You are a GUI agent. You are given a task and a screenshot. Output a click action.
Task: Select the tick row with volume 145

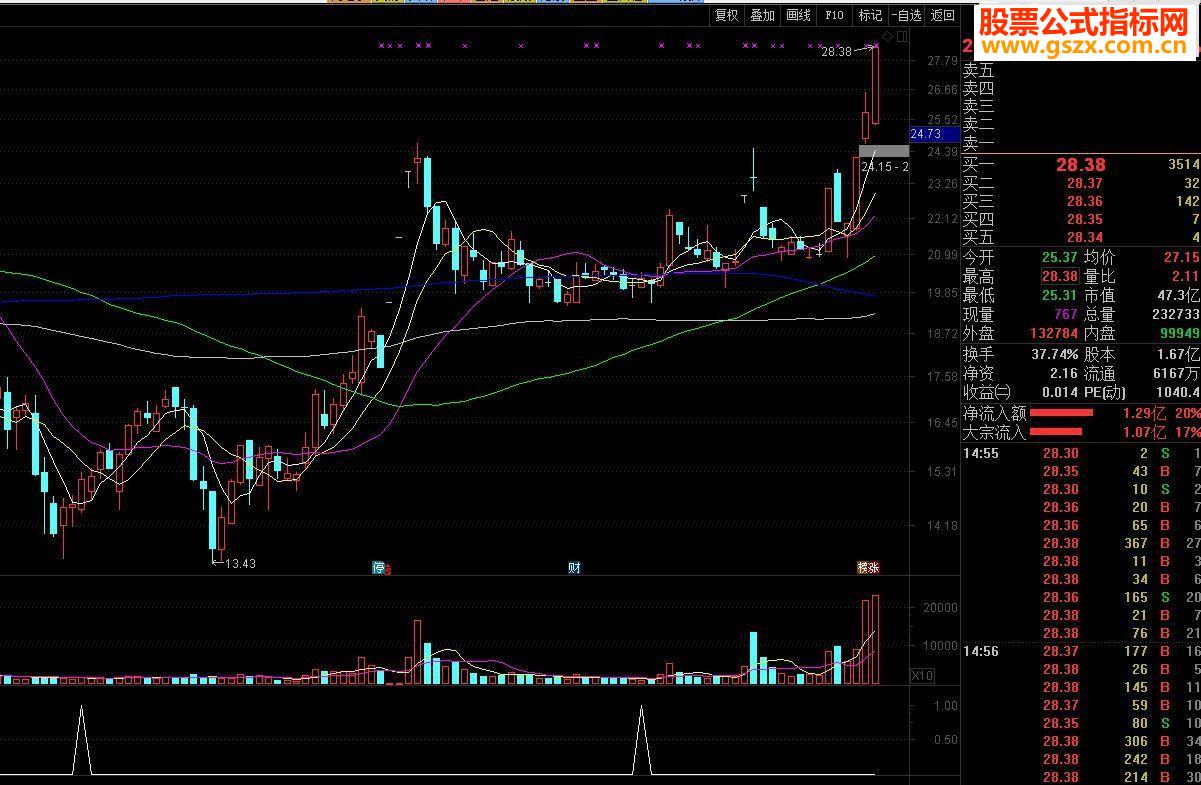pyautogui.click(x=1080, y=687)
